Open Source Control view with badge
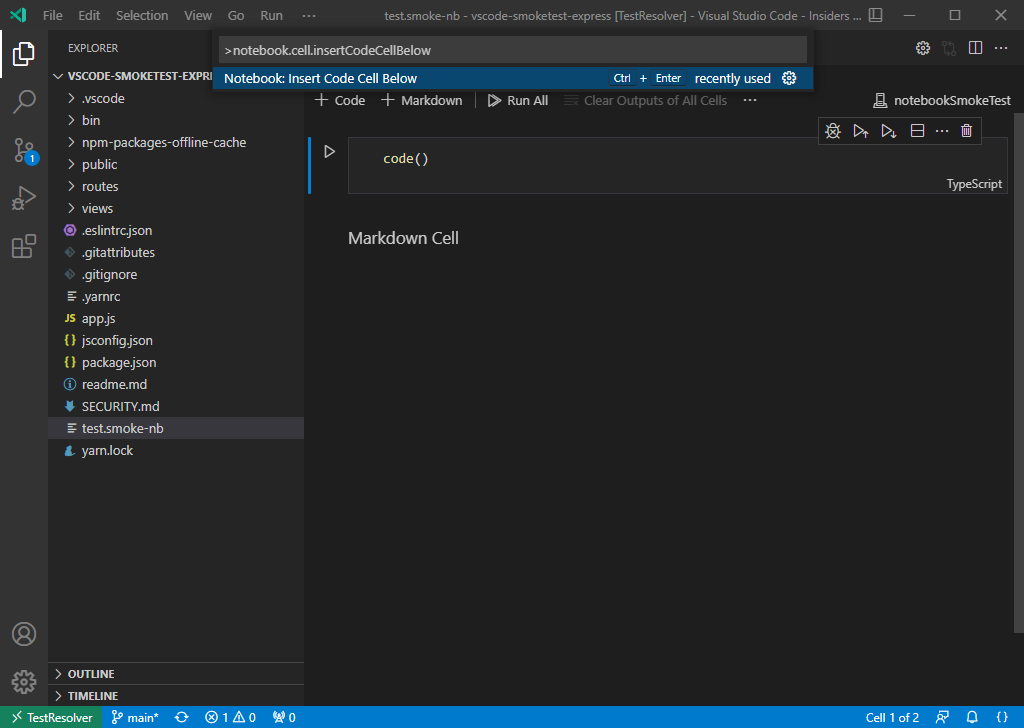 click(x=25, y=150)
